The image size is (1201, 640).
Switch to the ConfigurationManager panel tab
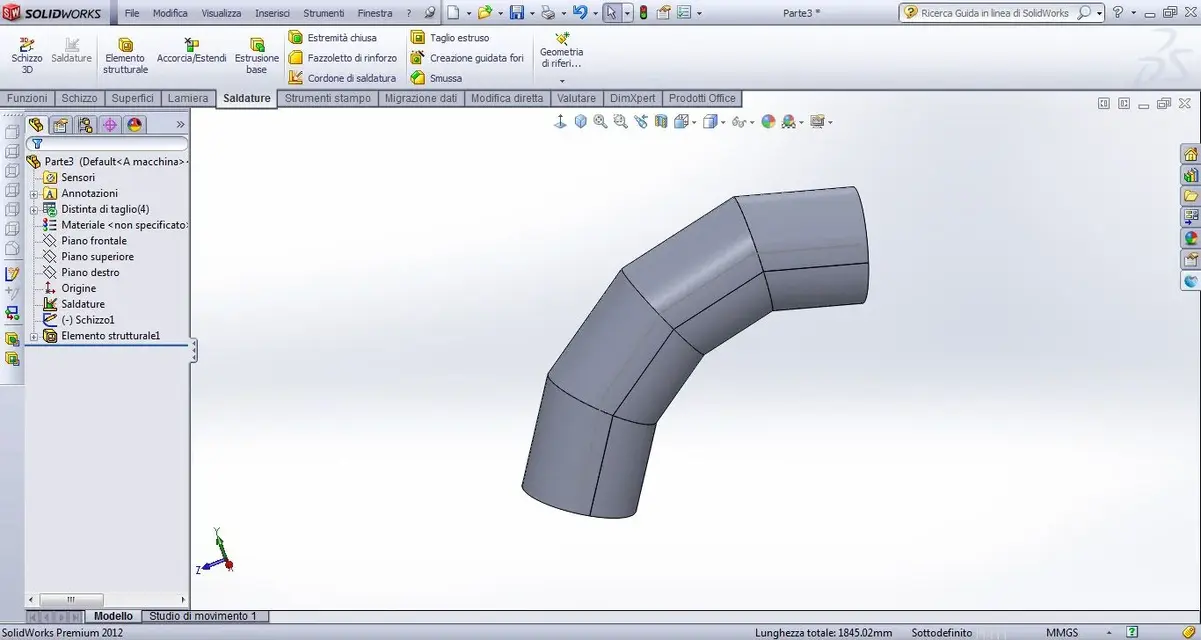[x=85, y=125]
